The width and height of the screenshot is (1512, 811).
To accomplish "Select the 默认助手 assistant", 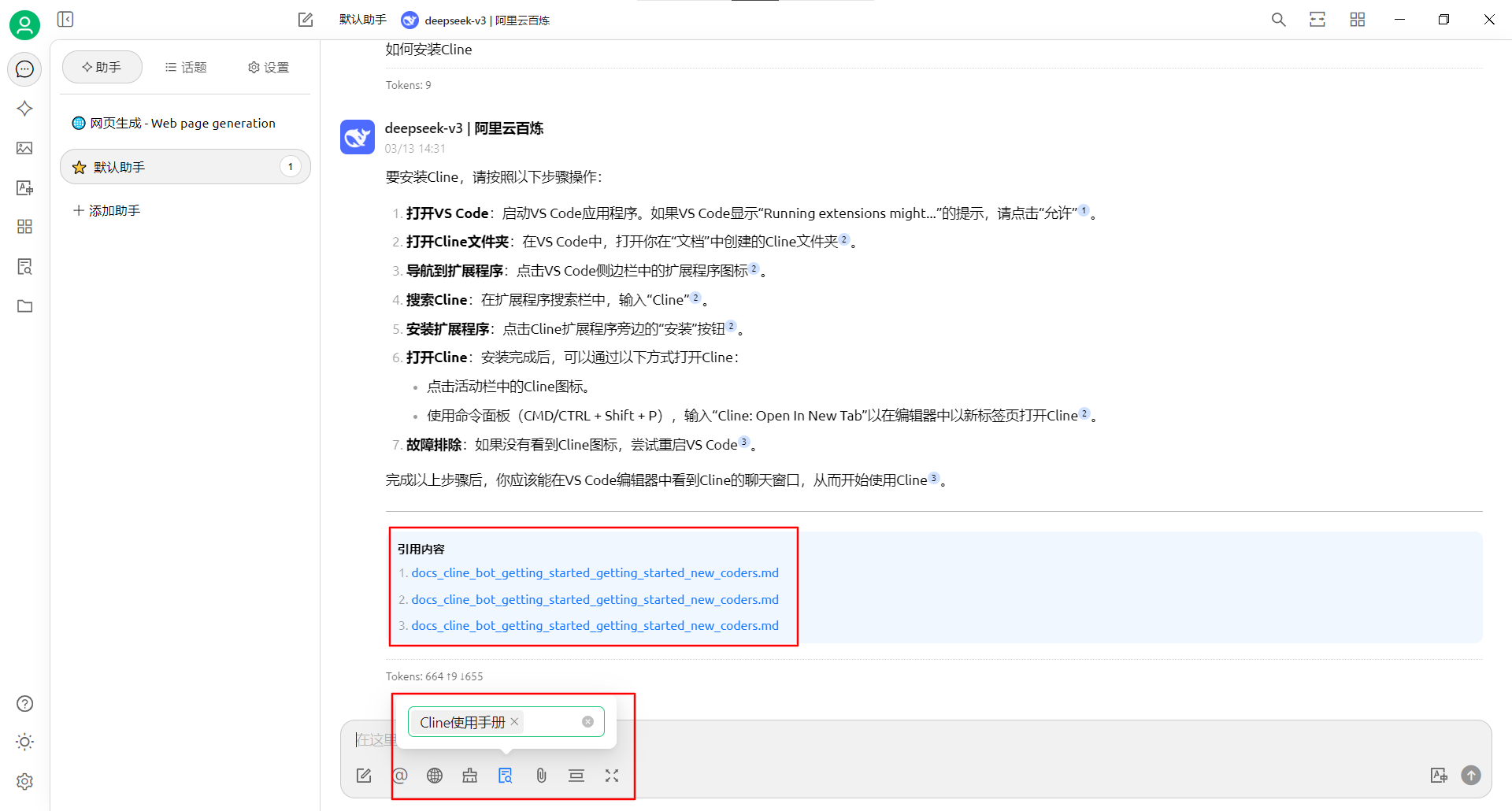I will pos(186,167).
